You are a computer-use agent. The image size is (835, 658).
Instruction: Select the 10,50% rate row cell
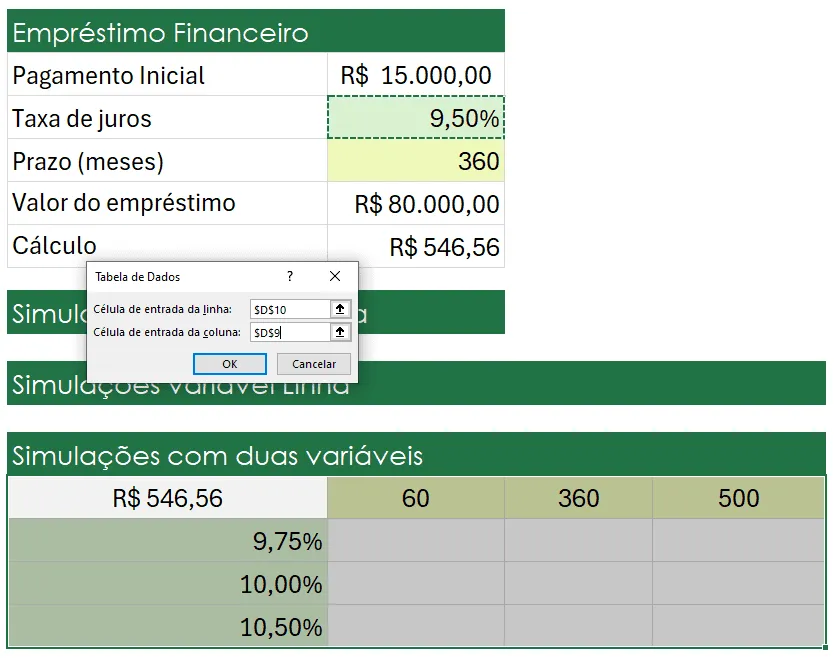point(168,626)
